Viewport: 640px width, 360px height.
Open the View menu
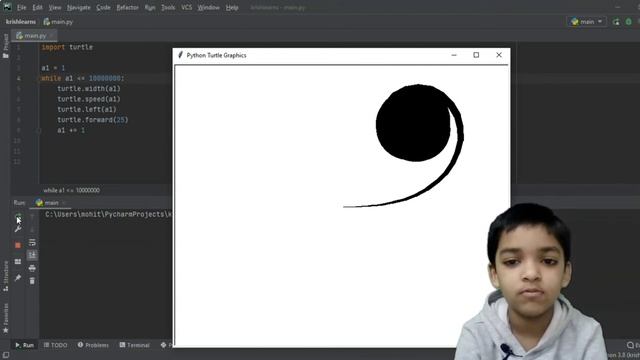coord(55,7)
